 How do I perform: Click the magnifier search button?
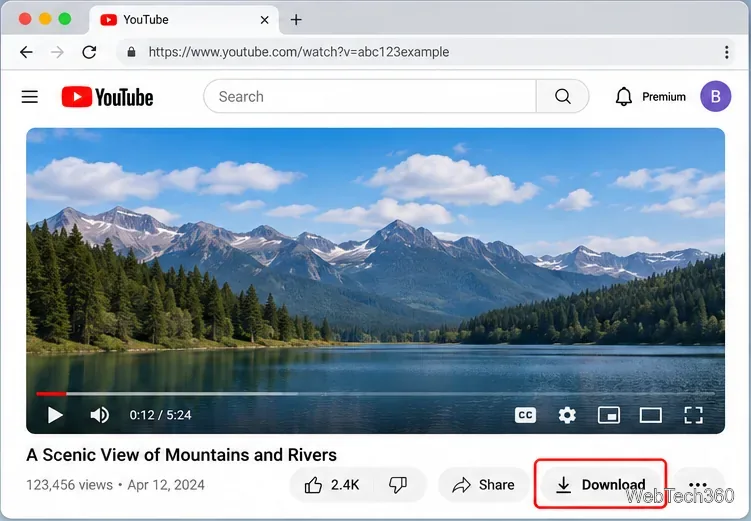point(563,96)
